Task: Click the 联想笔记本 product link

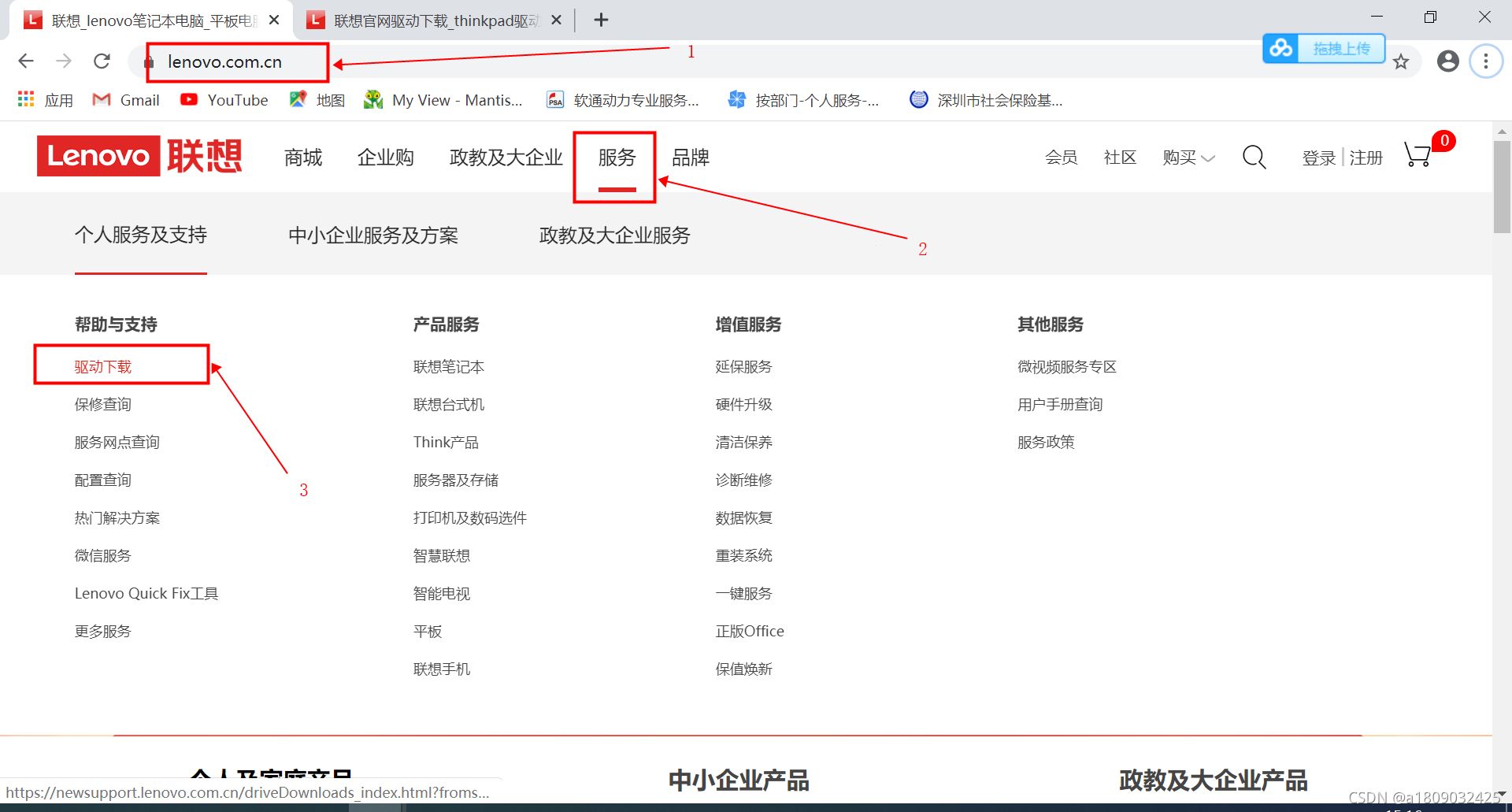Action: tap(449, 367)
